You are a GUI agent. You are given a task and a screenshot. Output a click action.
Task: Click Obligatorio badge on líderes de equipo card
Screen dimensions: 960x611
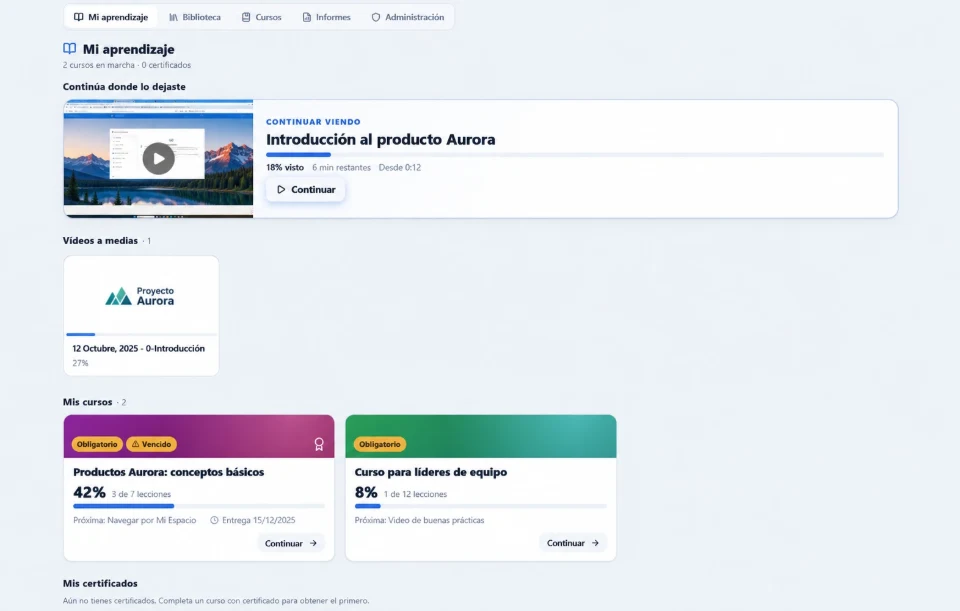[380, 444]
